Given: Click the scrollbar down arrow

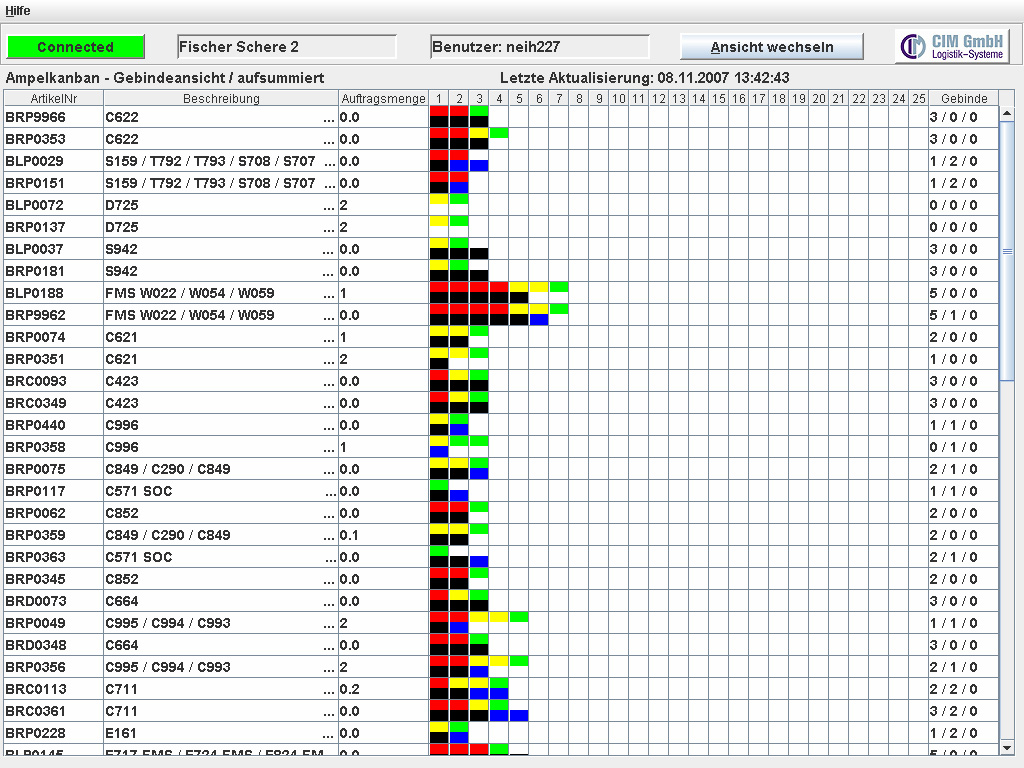Looking at the screenshot, I should tap(1007, 747).
